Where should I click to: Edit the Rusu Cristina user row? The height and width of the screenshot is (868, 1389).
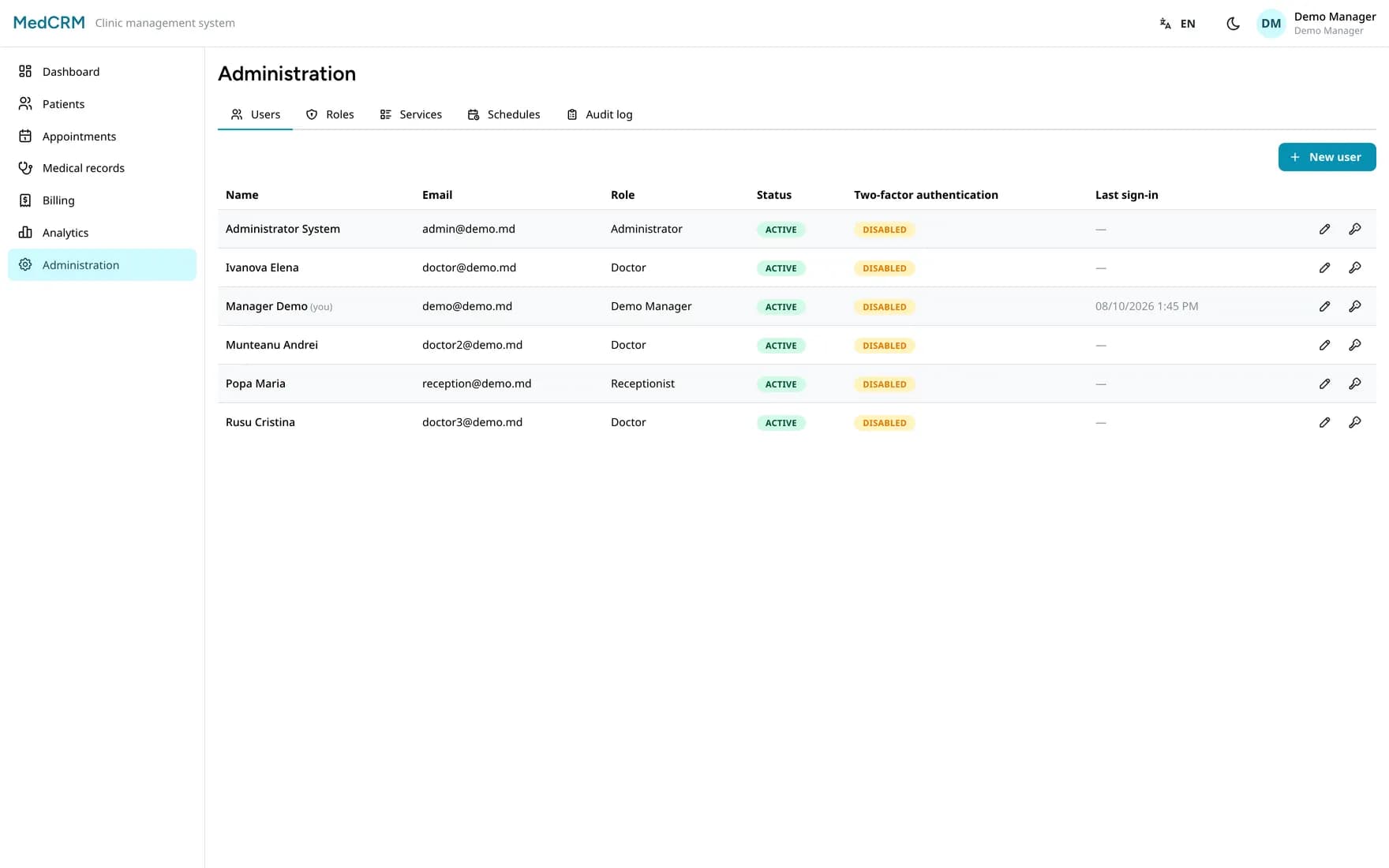pyautogui.click(x=1324, y=422)
